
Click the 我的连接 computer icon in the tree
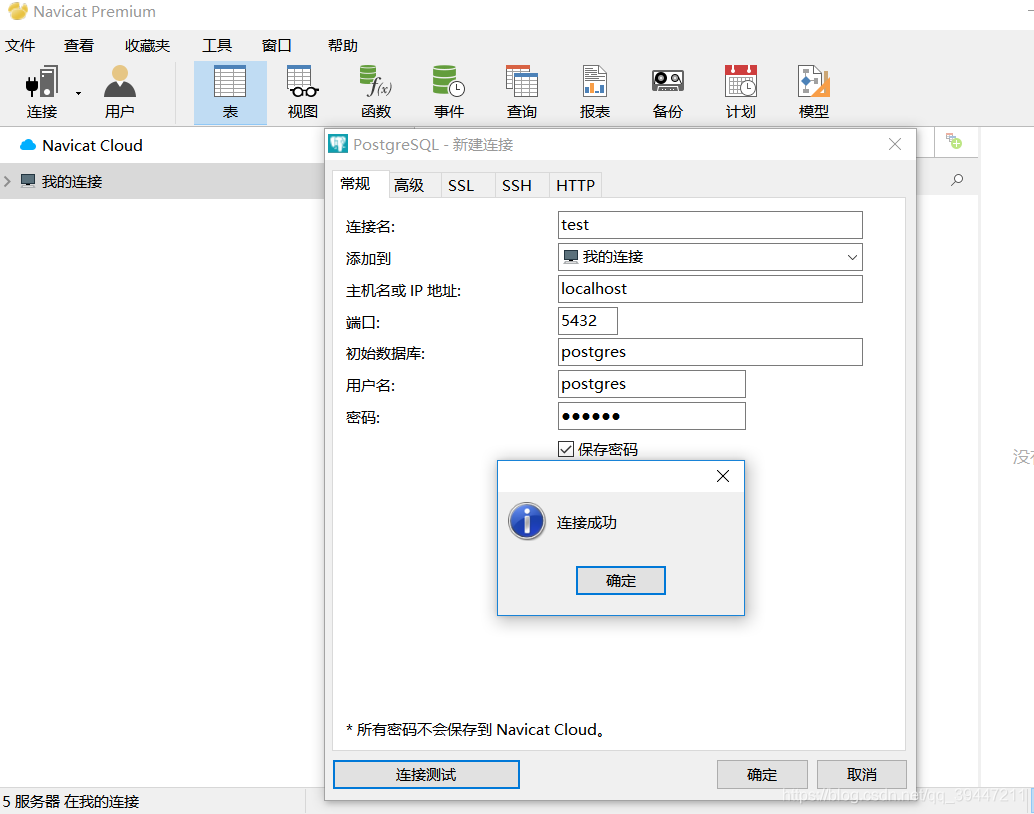point(28,181)
